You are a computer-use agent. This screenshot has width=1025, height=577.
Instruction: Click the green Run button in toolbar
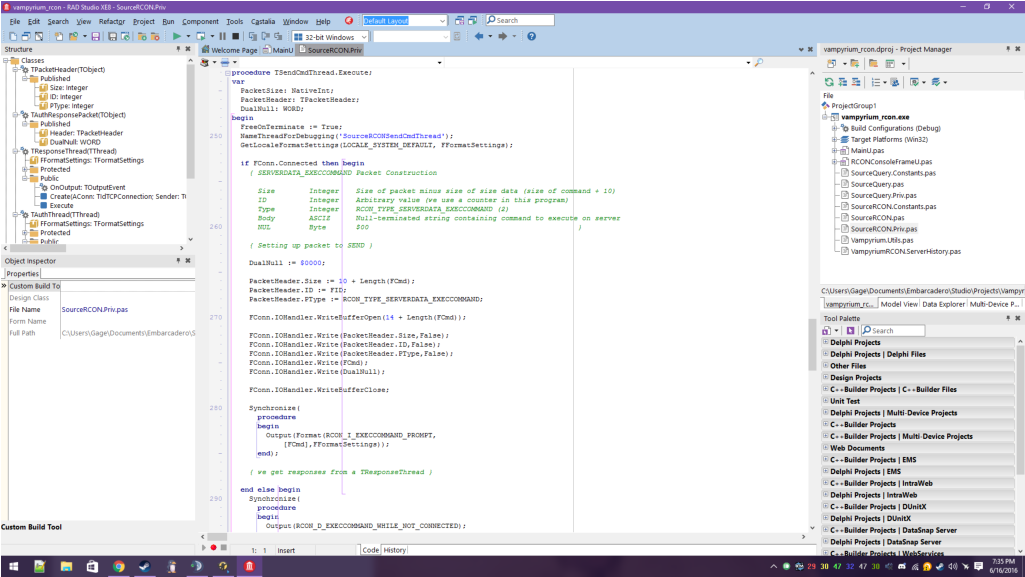coord(176,37)
